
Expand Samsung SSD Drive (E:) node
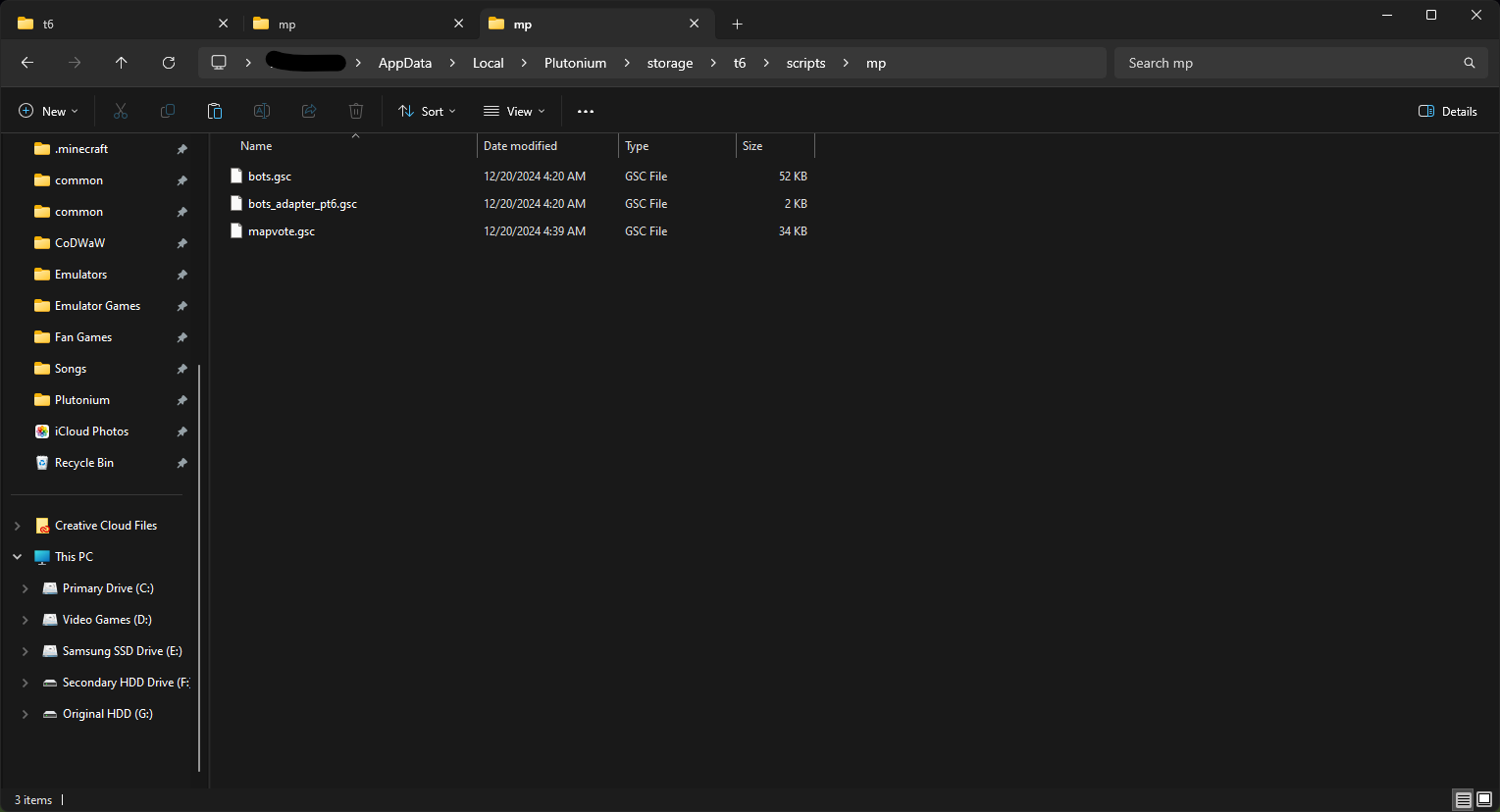[x=26, y=651]
